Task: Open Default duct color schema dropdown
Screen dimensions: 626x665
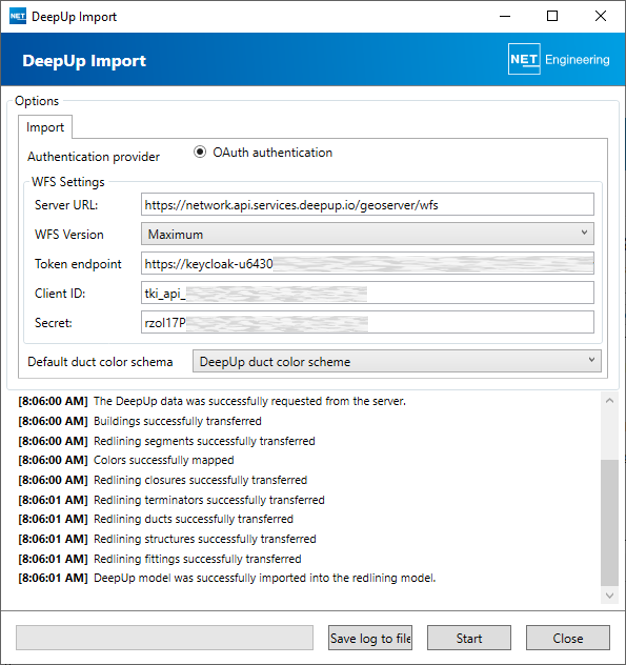Action: tap(397, 361)
